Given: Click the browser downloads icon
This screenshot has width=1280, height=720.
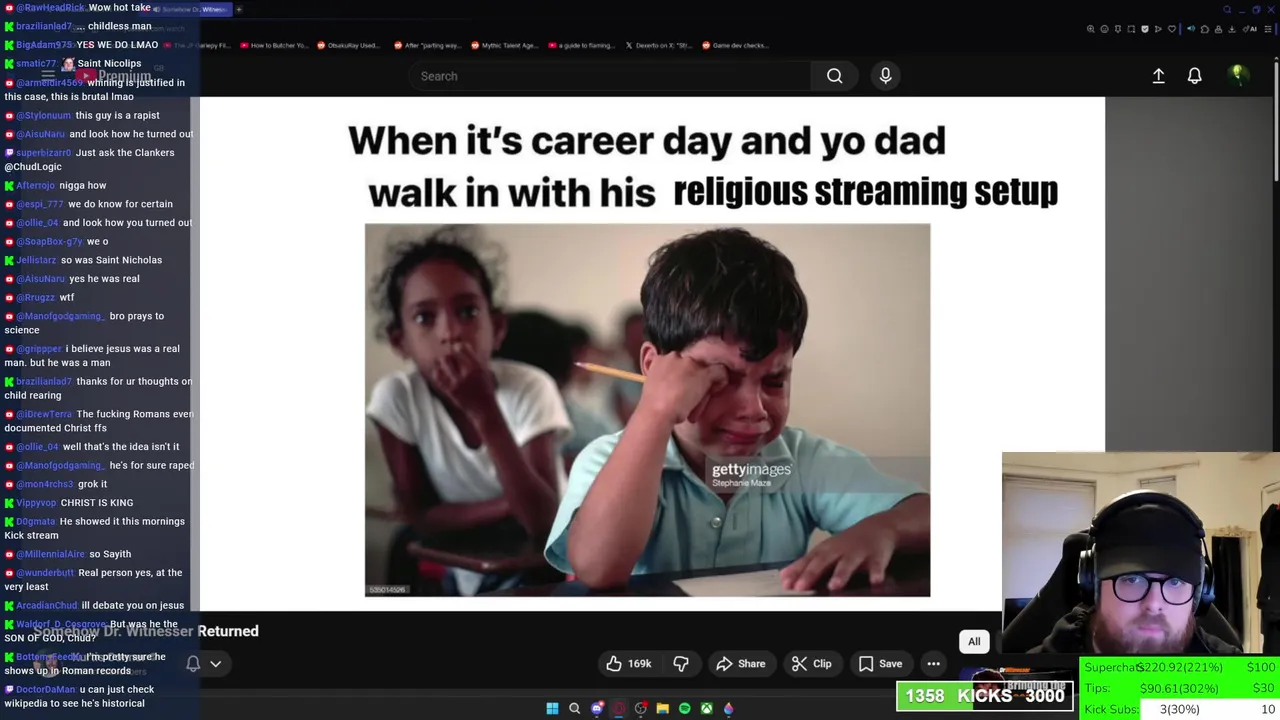Looking at the screenshot, I should [1232, 29].
